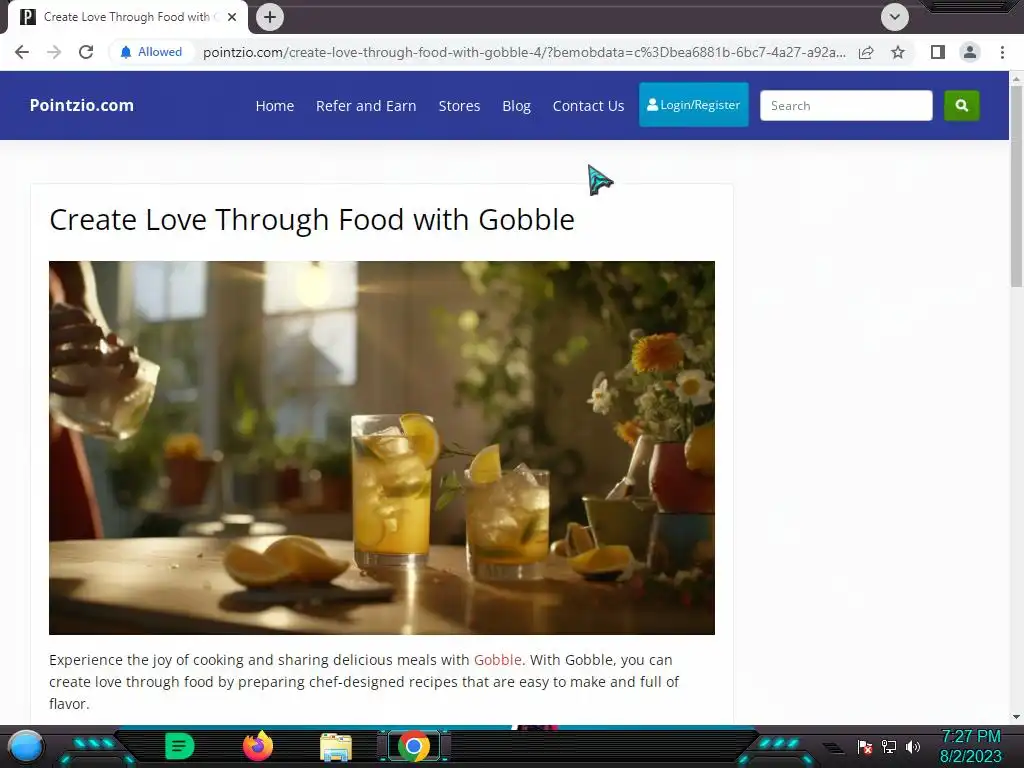Bookmark this page with the star icon

pyautogui.click(x=898, y=52)
